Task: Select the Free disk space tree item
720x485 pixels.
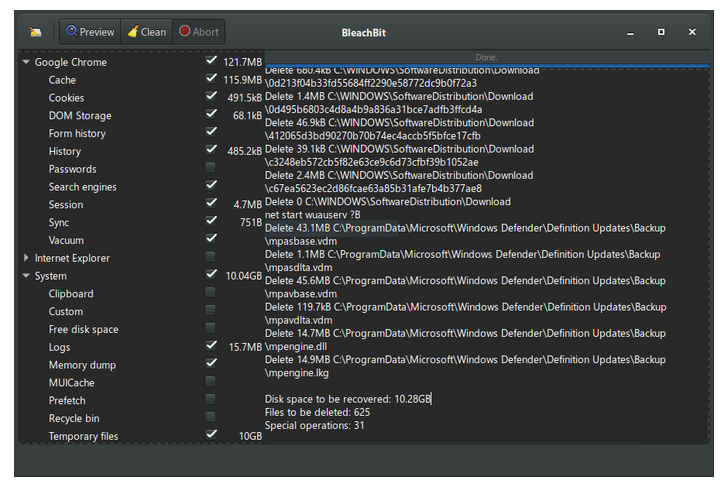Action: [83, 329]
